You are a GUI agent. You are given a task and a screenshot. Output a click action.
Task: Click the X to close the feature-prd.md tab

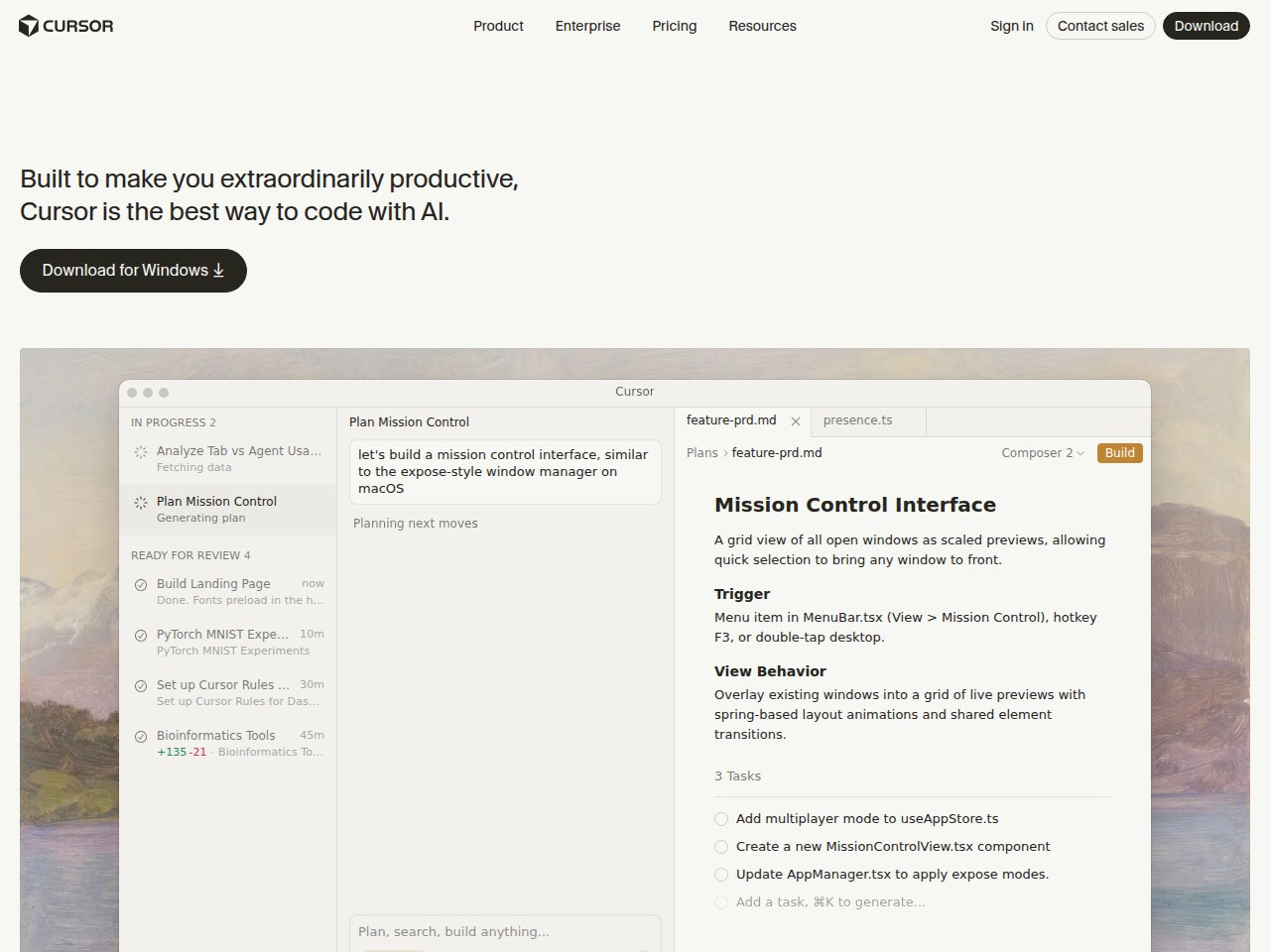coord(796,420)
